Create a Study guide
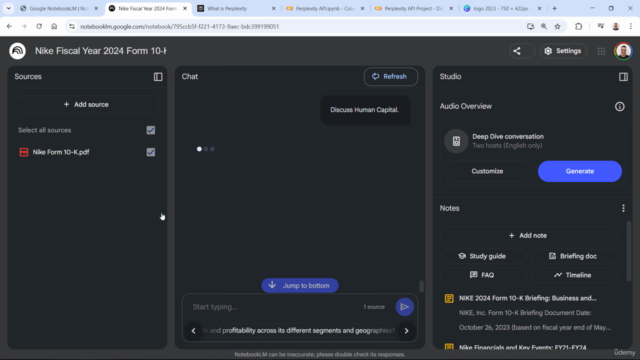 pos(483,256)
